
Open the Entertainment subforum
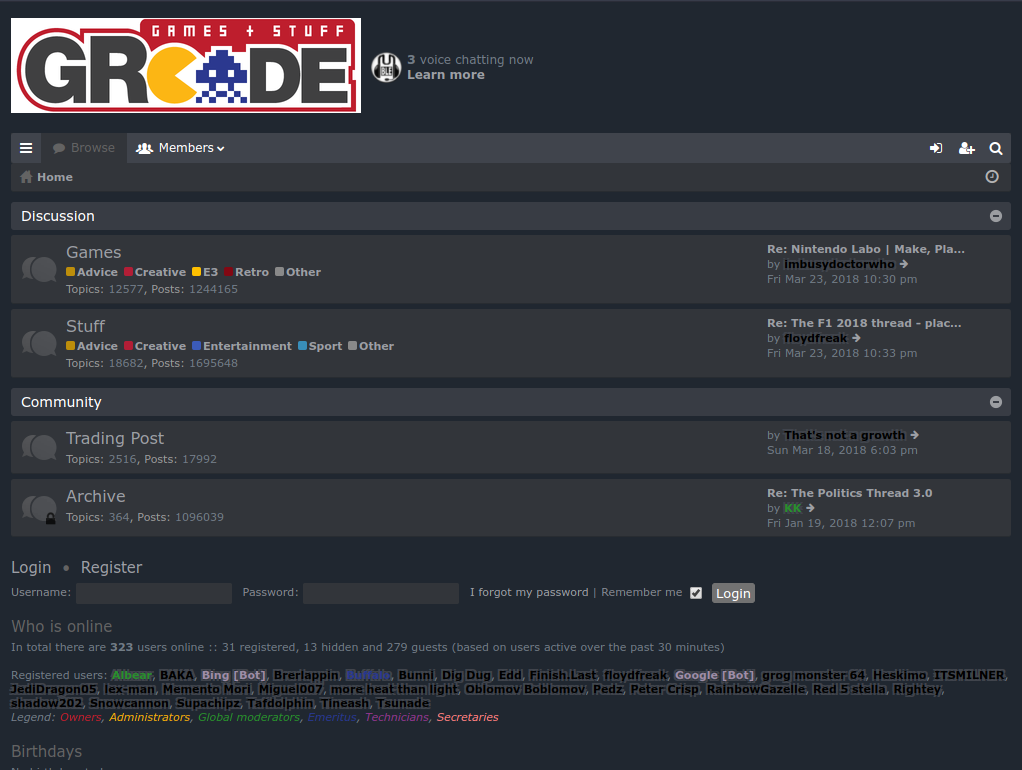(242, 346)
